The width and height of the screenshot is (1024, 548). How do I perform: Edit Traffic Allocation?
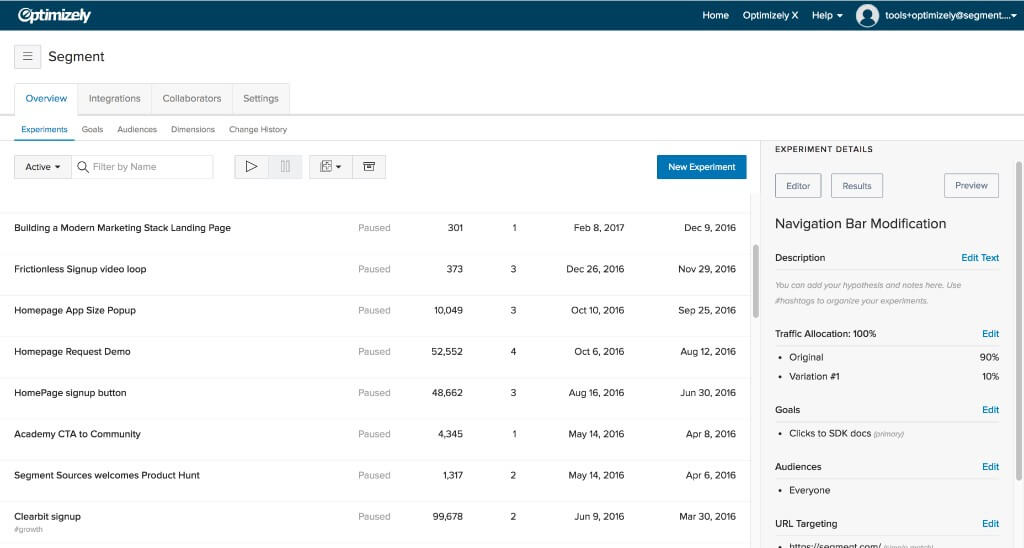point(990,334)
